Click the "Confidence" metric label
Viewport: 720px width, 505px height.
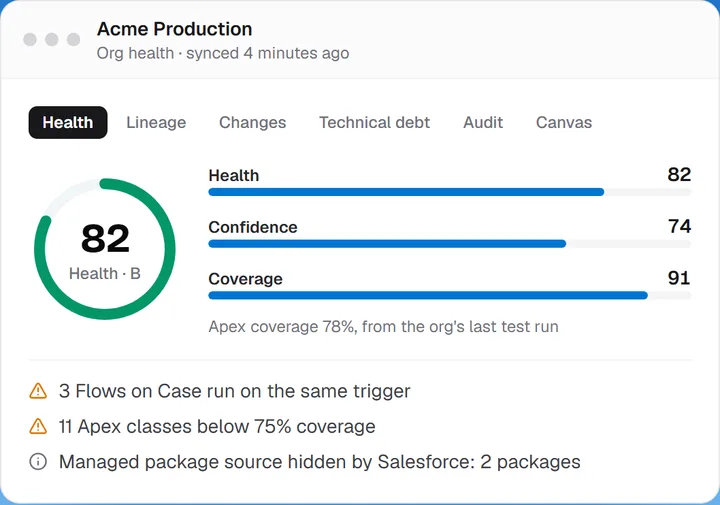point(253,227)
